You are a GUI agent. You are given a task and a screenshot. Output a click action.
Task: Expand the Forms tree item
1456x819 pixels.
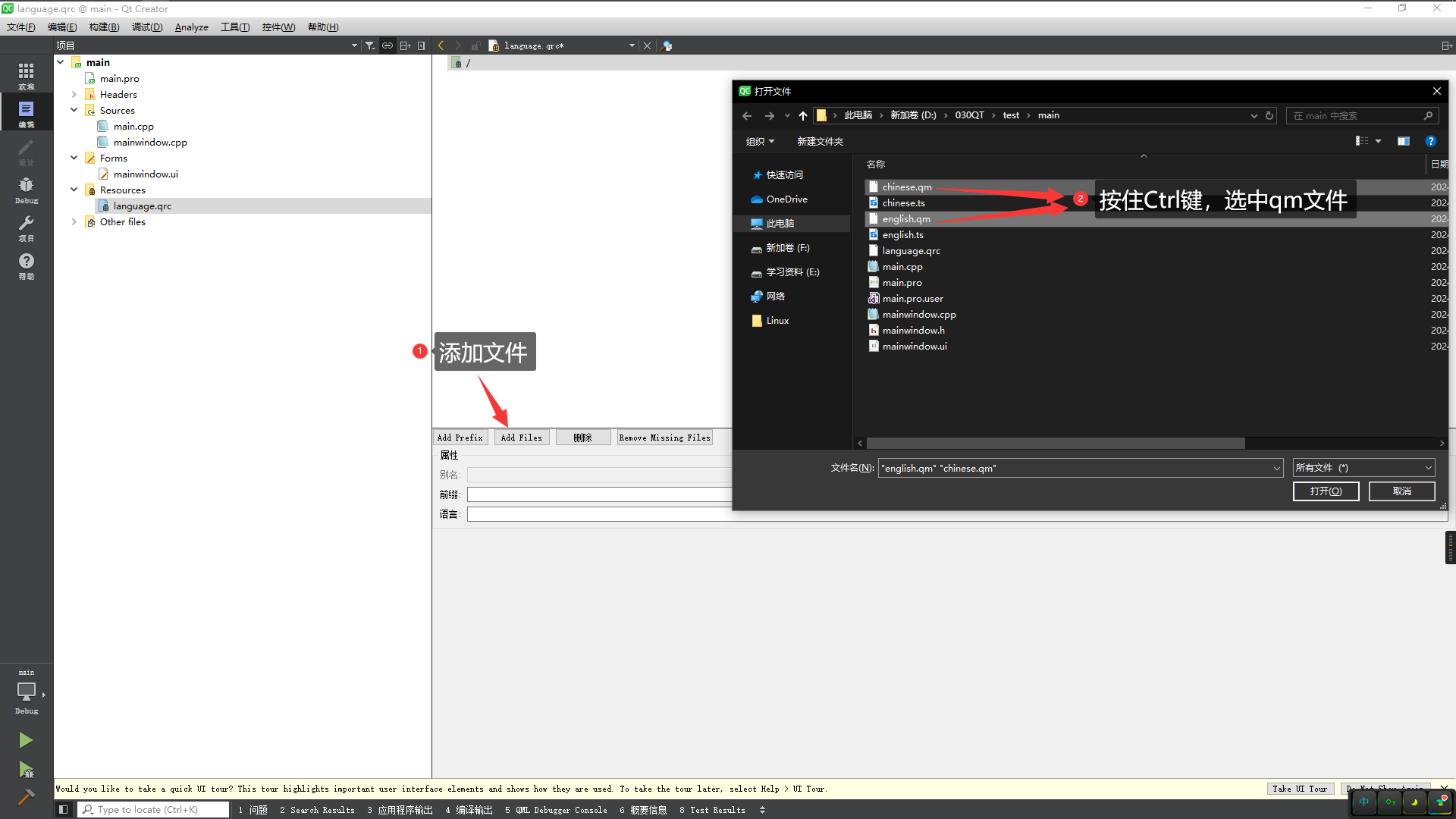tap(74, 158)
